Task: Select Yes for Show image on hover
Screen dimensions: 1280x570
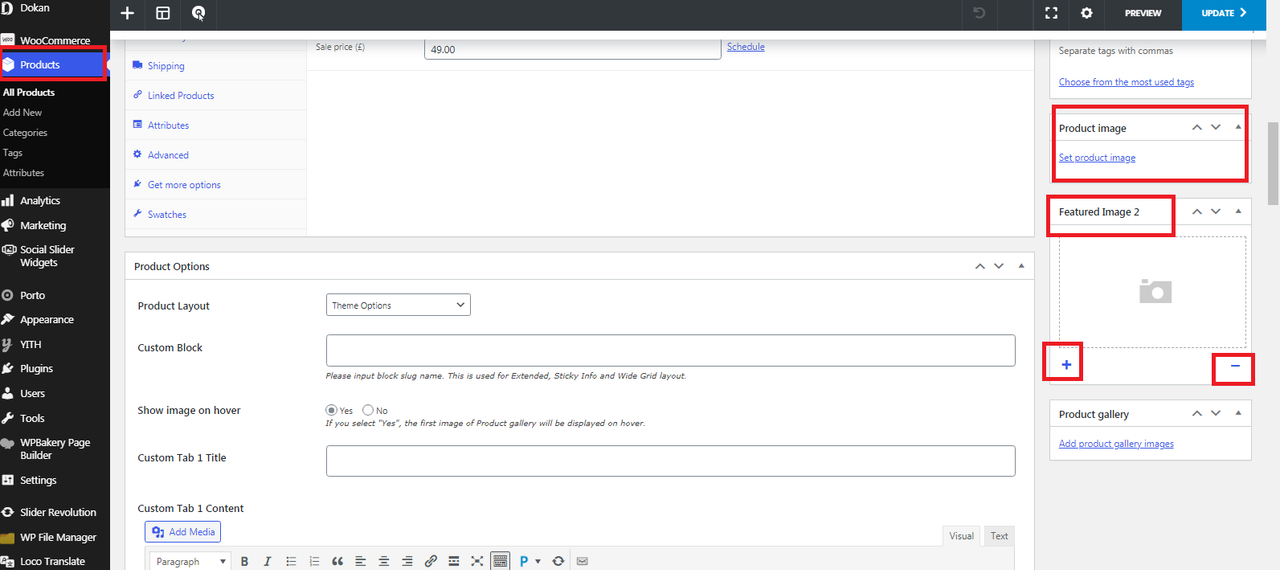Action: click(x=332, y=410)
